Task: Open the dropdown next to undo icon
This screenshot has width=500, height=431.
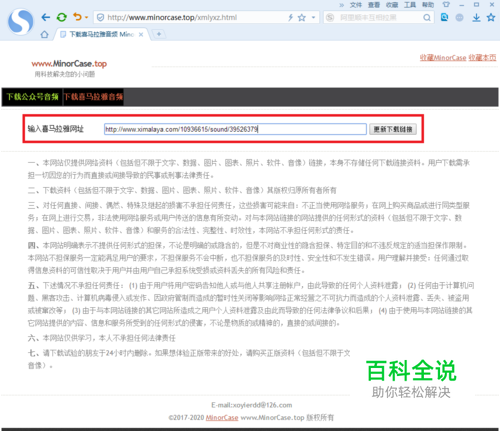Action: [x=87, y=17]
